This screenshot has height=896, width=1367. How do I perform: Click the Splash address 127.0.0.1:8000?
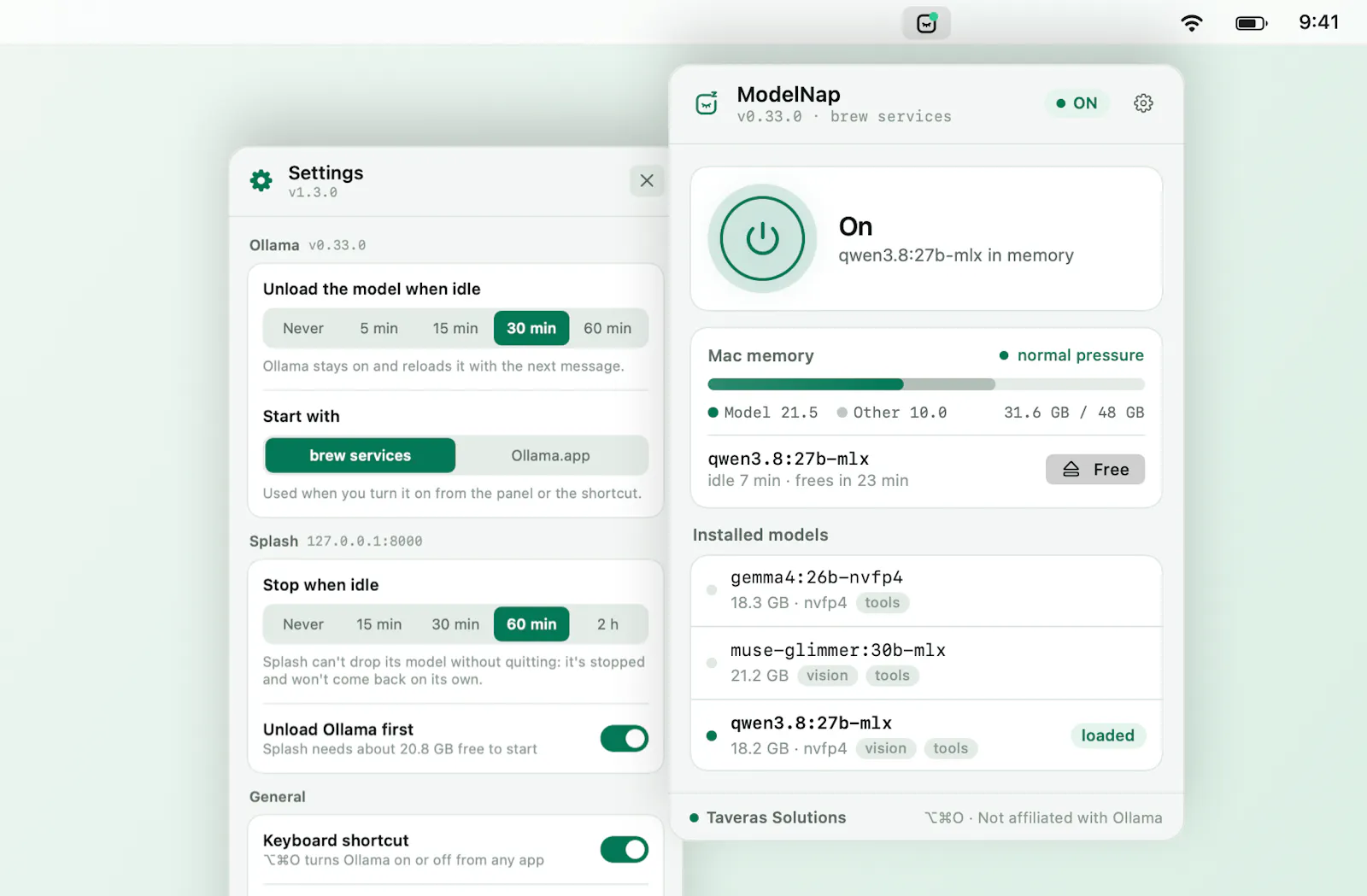[365, 542]
